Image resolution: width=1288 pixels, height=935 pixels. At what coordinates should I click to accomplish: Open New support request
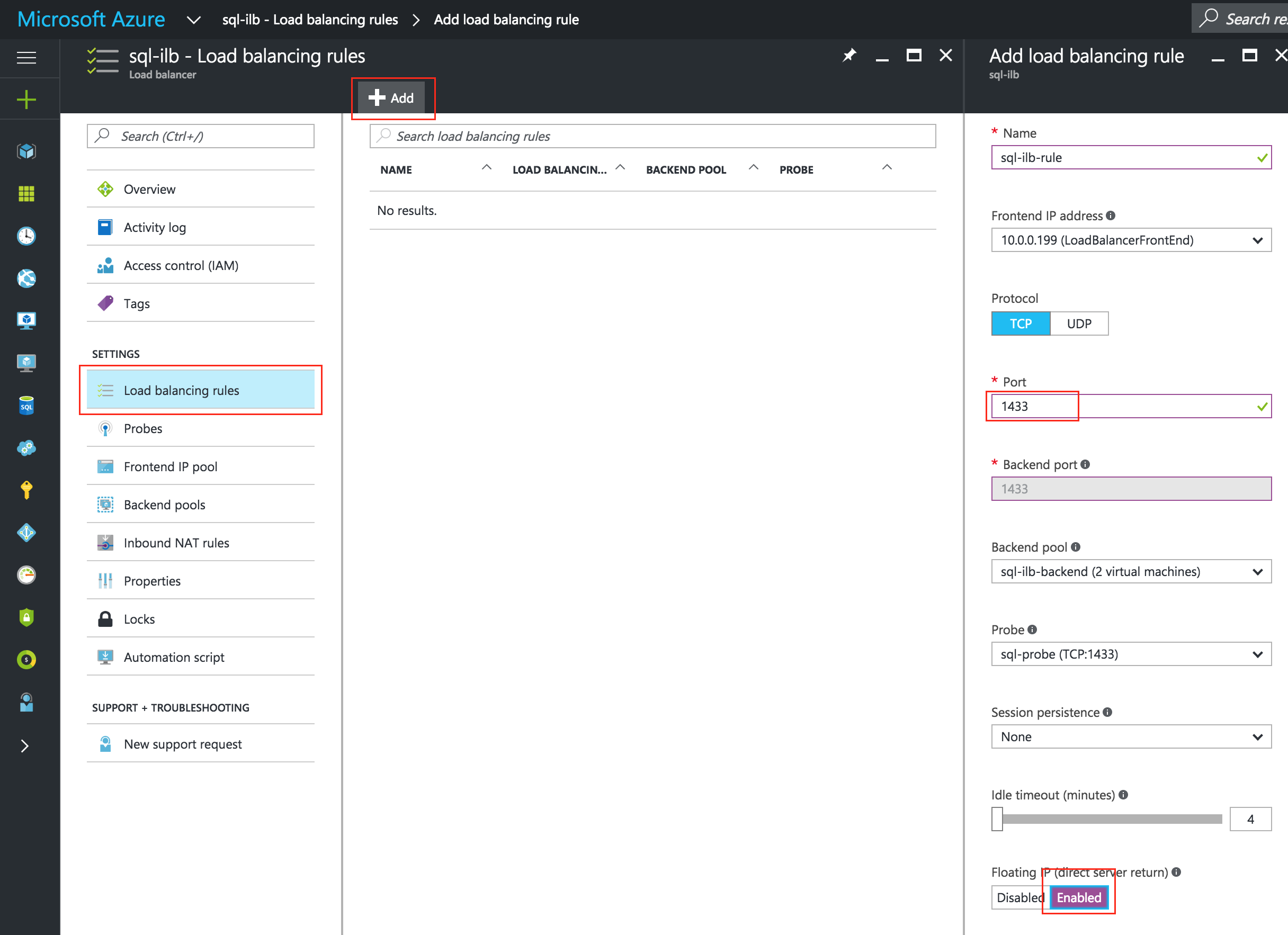pos(201,744)
